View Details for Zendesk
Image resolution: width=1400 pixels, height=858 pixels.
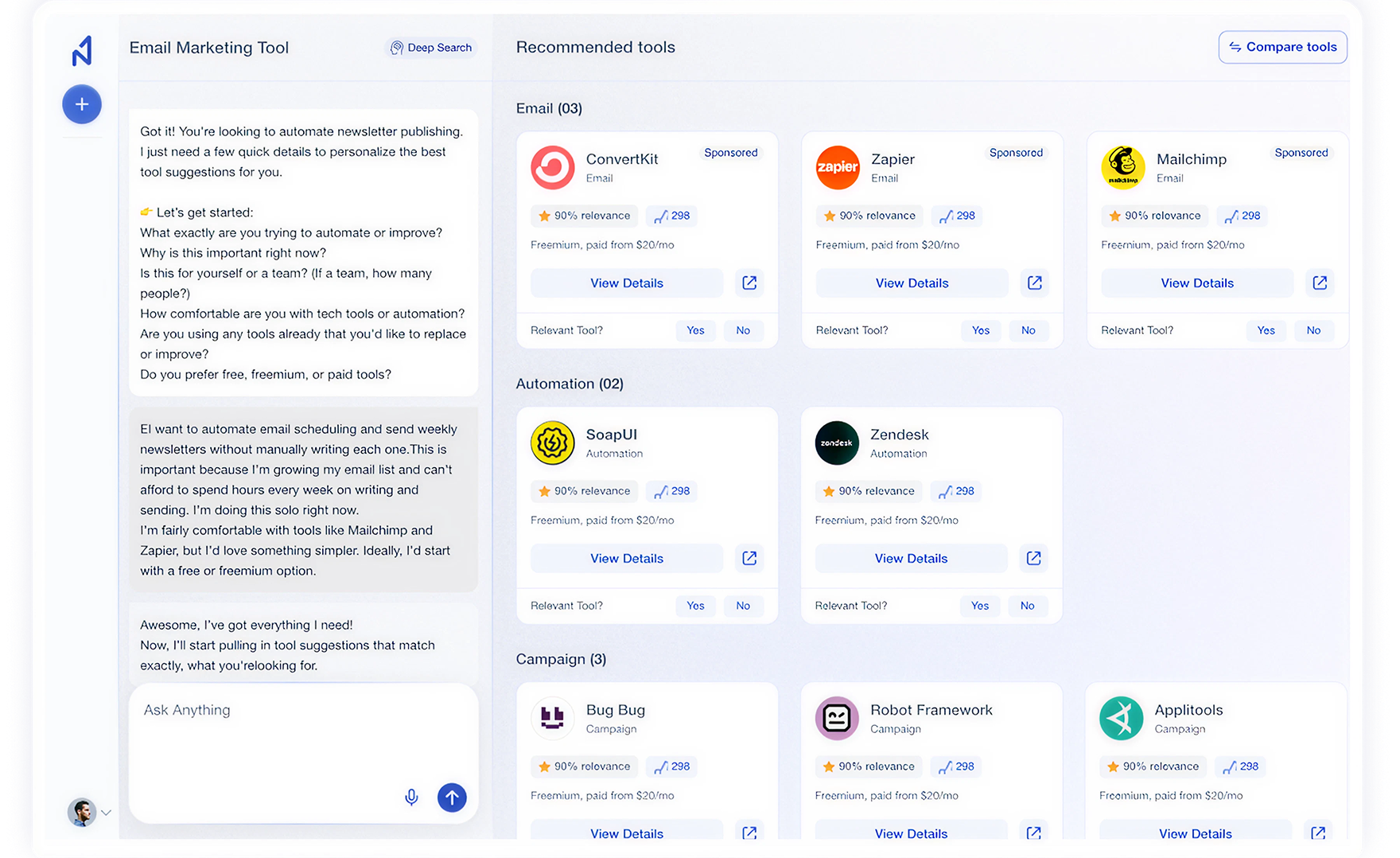(911, 558)
